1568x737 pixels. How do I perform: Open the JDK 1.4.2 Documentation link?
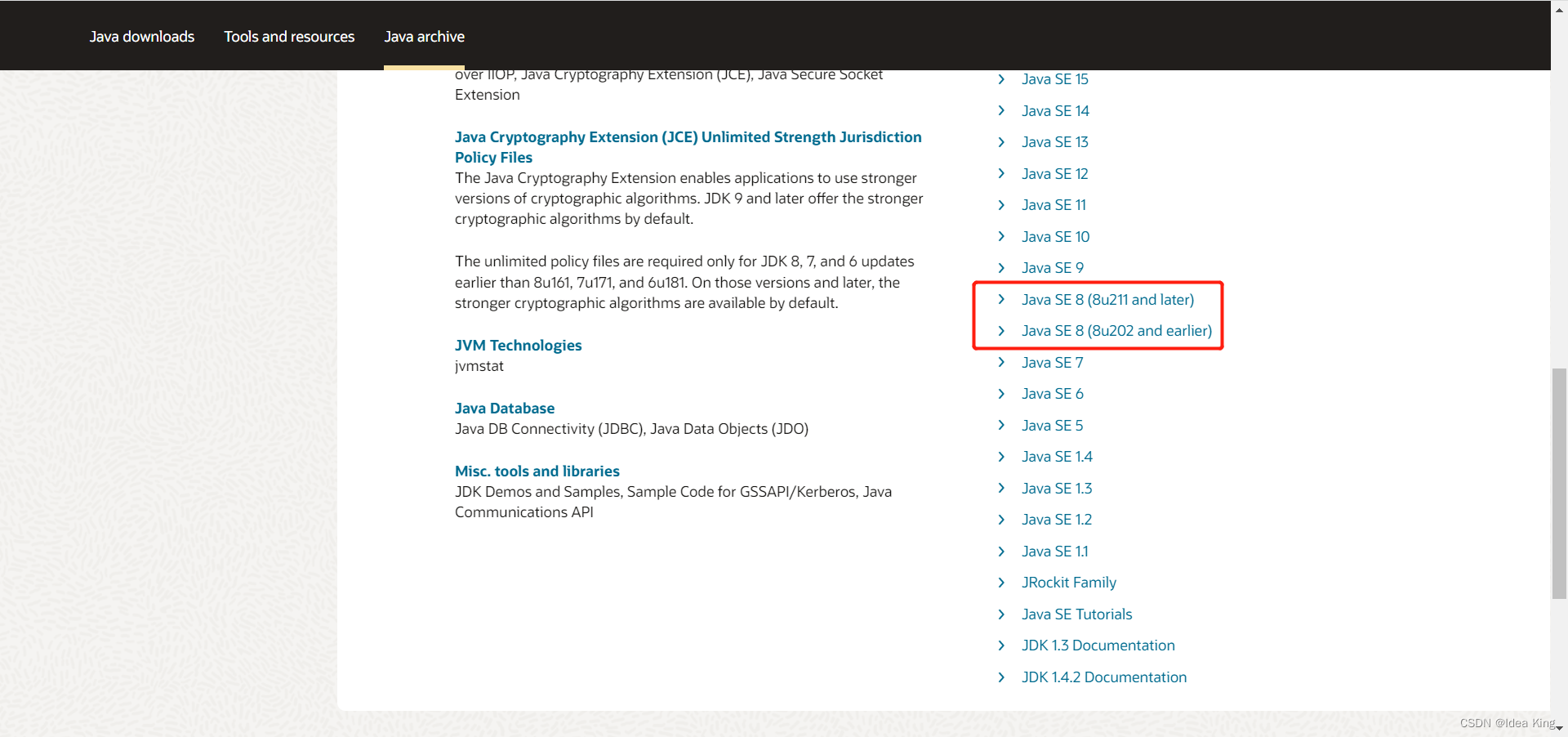click(x=1104, y=677)
